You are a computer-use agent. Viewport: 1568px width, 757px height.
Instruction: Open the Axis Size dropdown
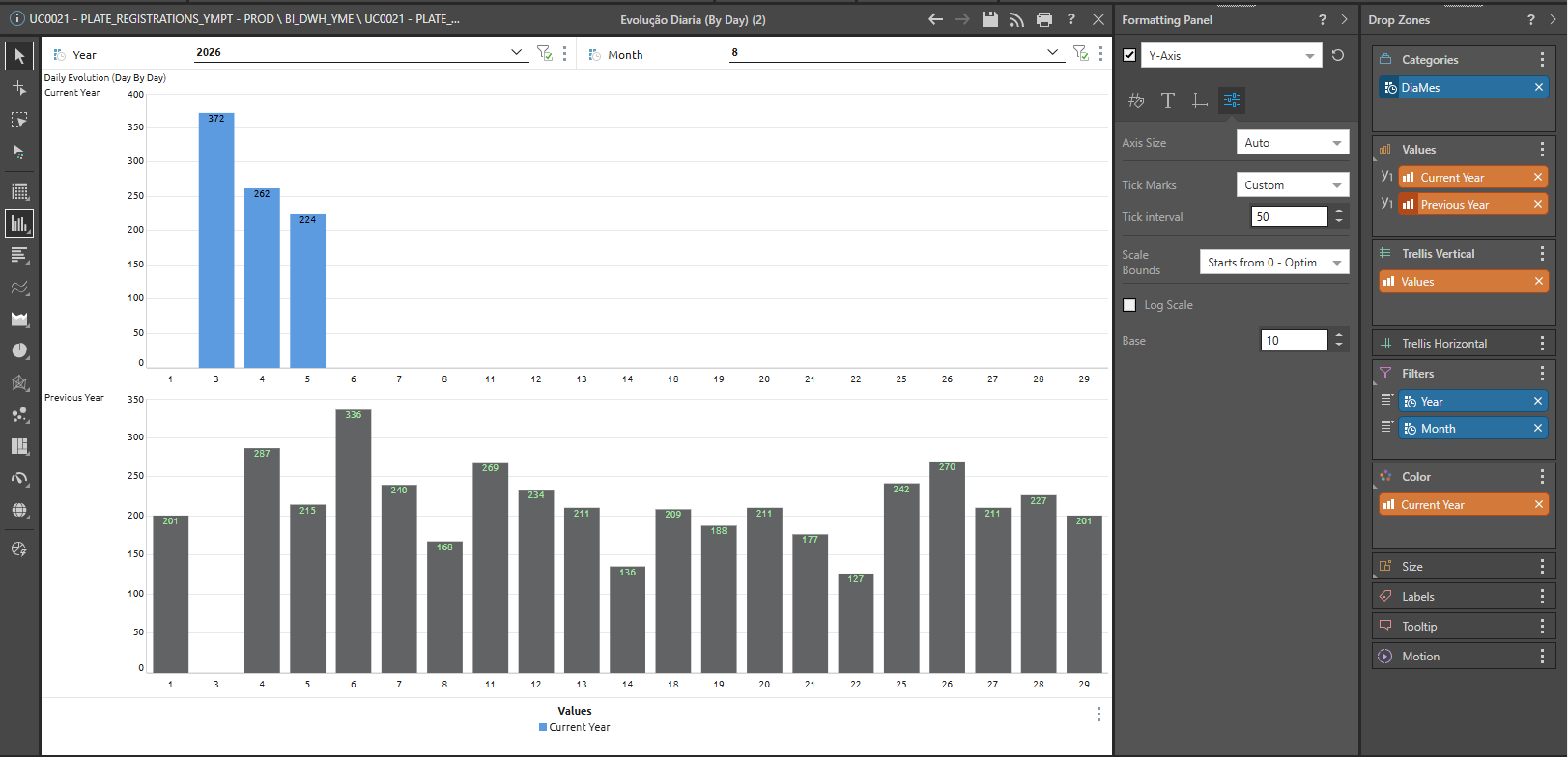[1293, 143]
